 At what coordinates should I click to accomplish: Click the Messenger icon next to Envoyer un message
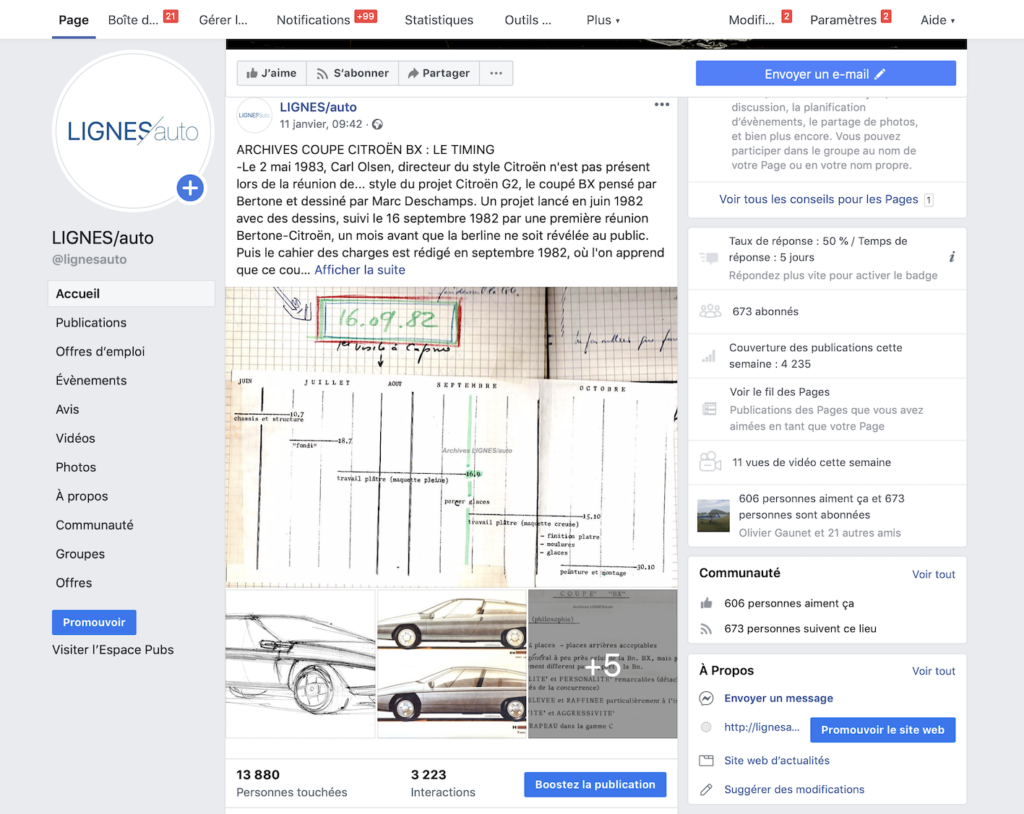tap(707, 699)
